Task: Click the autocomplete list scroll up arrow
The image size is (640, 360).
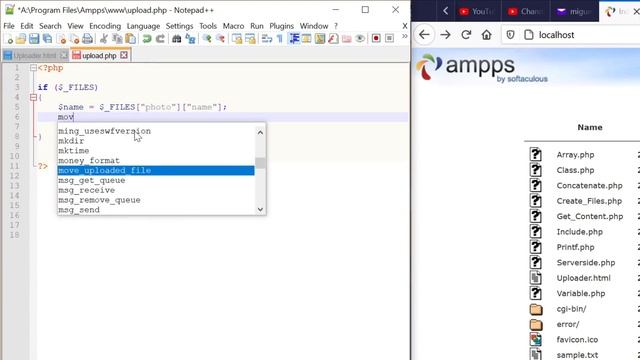Action: pyautogui.click(x=260, y=132)
